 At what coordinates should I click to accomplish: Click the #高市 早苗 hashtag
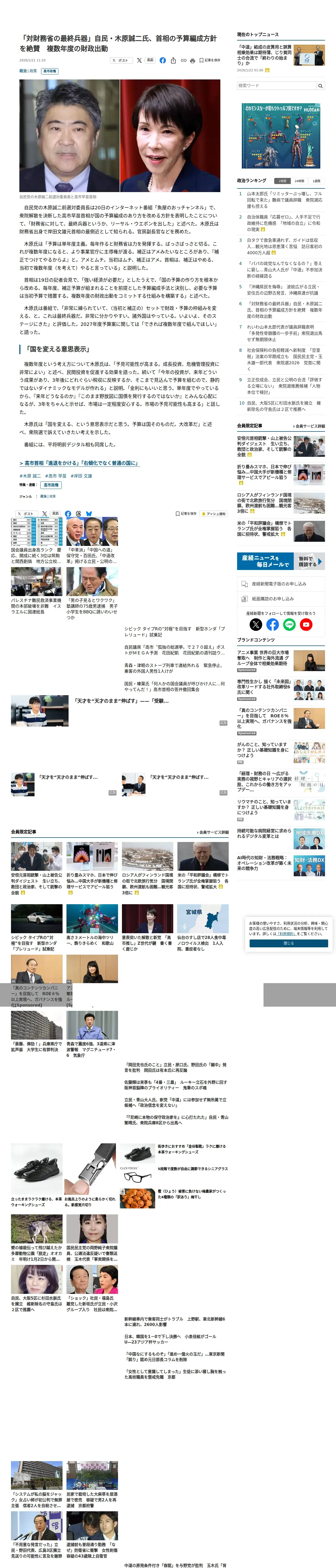click(x=55, y=476)
